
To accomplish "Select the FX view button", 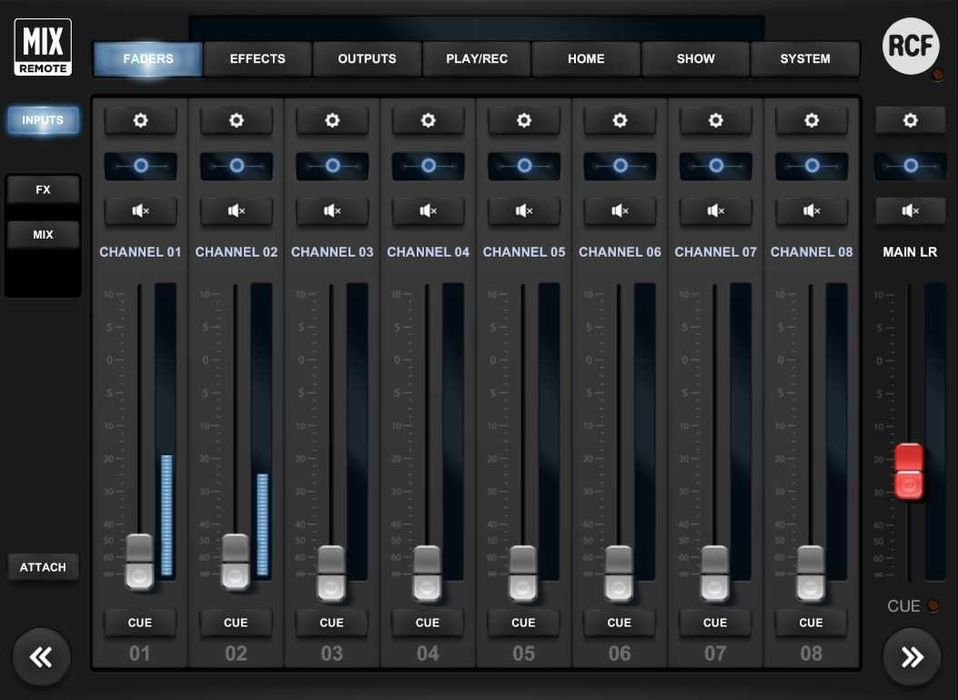I will tap(43, 190).
